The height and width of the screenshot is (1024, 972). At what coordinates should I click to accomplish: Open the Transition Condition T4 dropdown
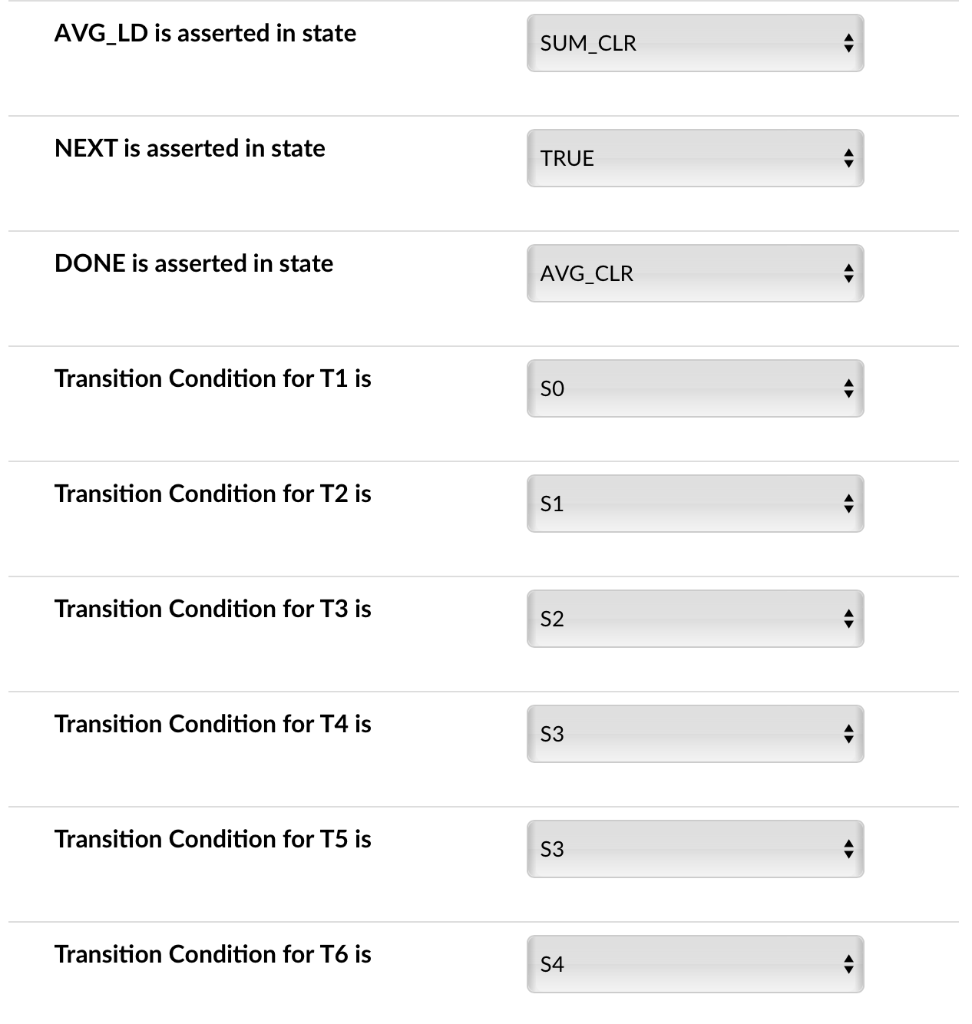coord(694,733)
